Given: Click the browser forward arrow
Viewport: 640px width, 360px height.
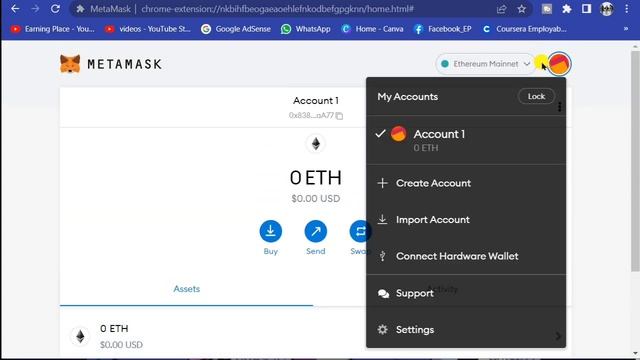Looking at the screenshot, I should tap(35, 9).
